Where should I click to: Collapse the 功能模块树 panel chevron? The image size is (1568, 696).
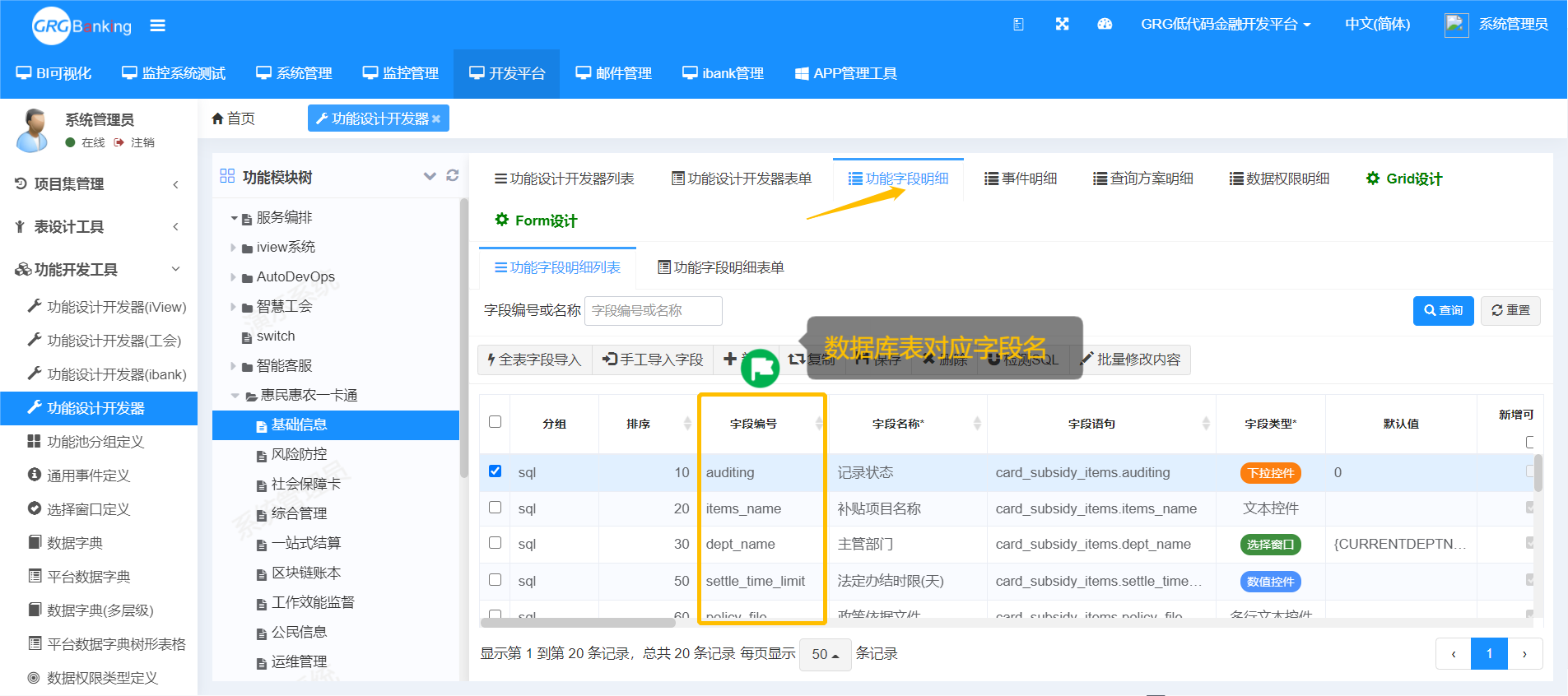430,176
